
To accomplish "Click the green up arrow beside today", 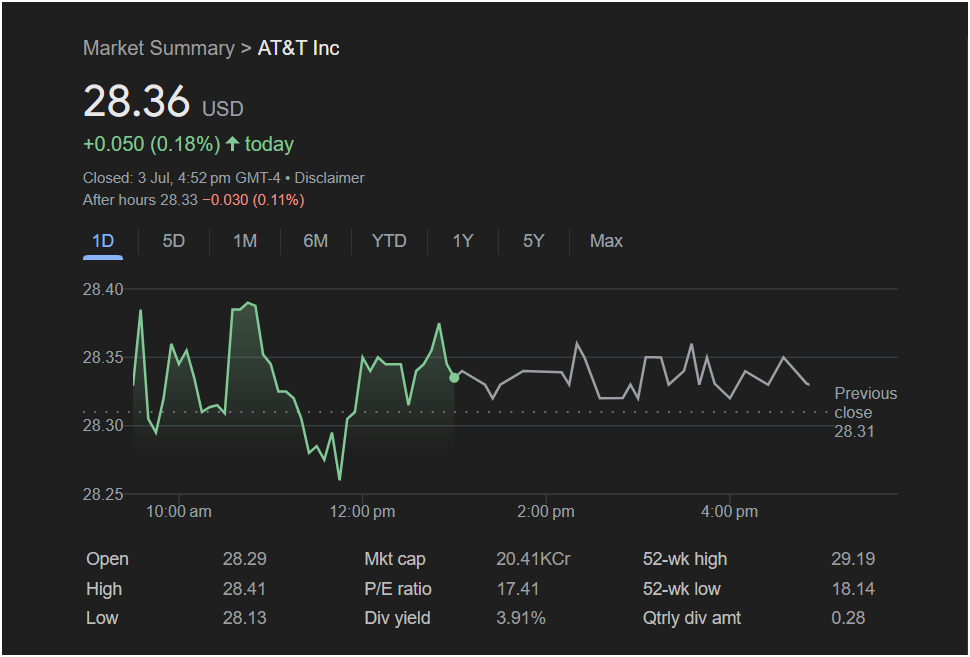I will click(233, 144).
